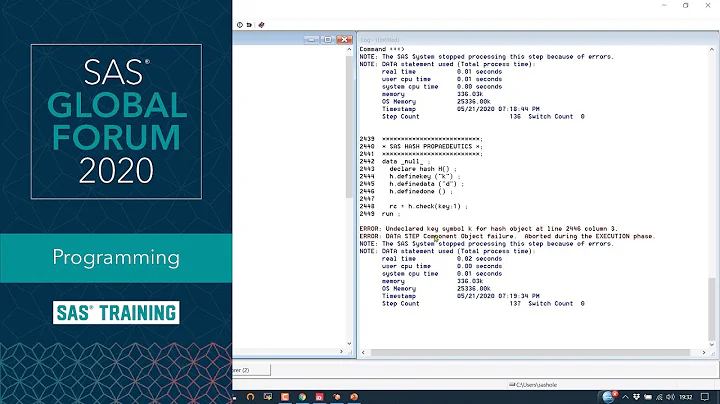720x404 pixels.
Task: Click log line 2448 'rc = h.check(key:1)'
Action: click(414, 206)
